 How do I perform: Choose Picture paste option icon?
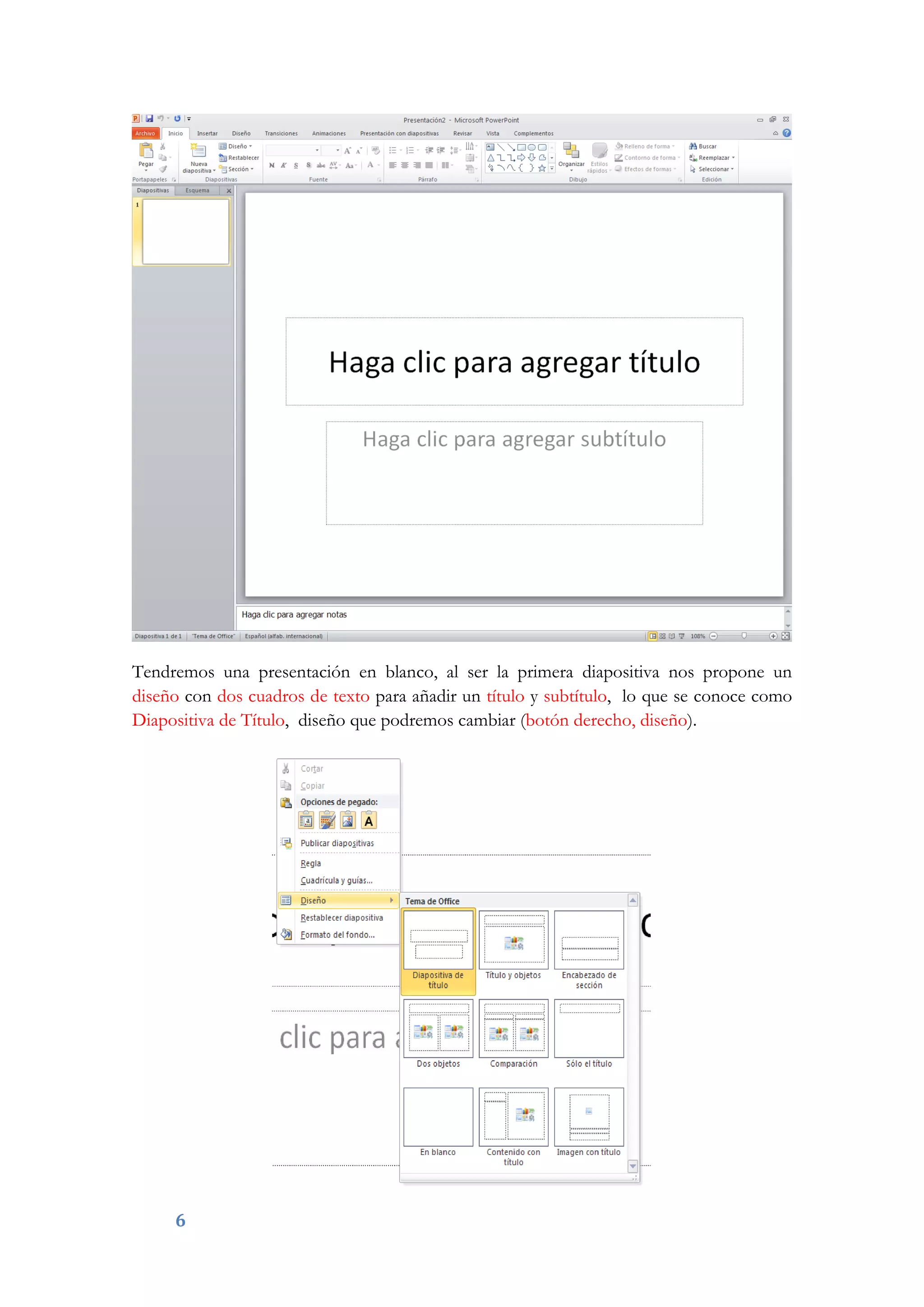pyautogui.click(x=348, y=821)
